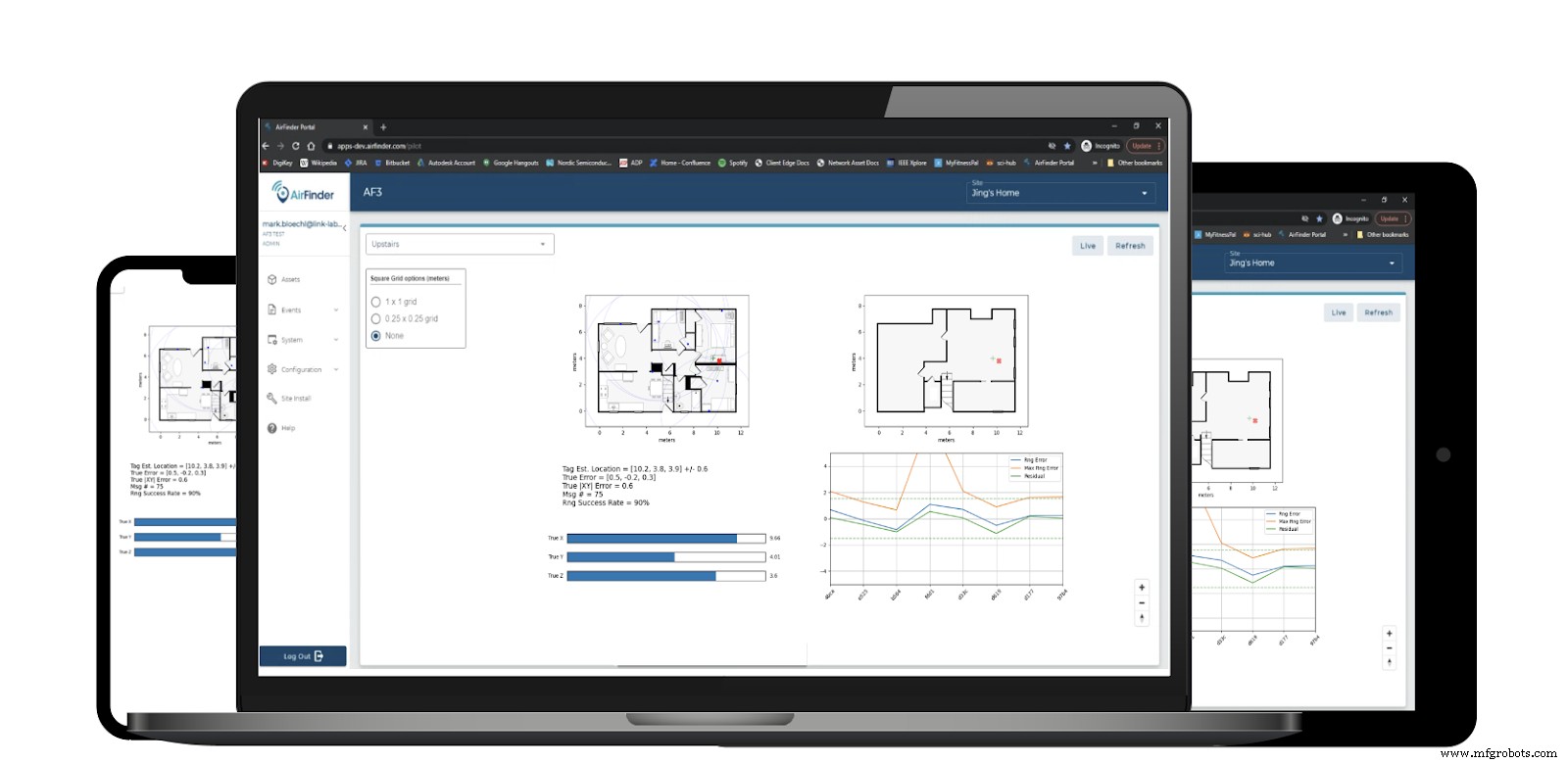Click the True X progress bar on laptop
The image size is (1568, 763).
[x=665, y=539]
